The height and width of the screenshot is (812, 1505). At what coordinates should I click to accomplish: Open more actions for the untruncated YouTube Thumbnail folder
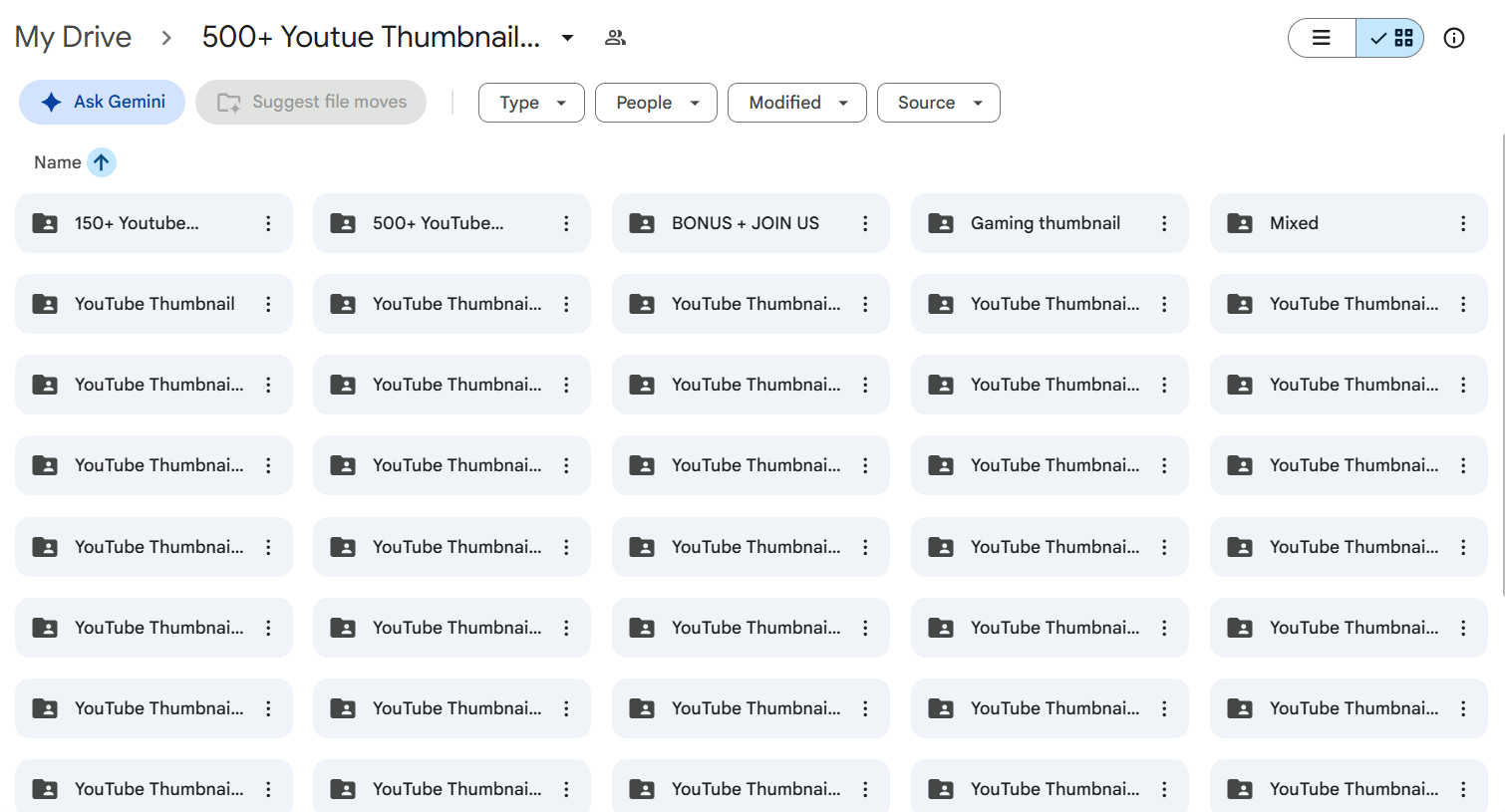point(268,304)
